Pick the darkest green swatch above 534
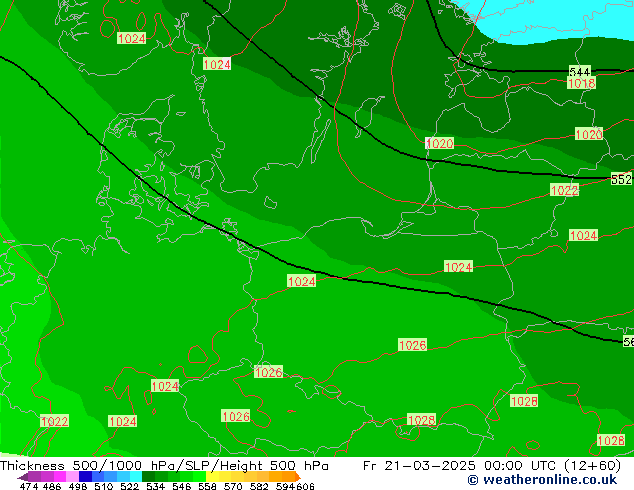This screenshot has width=634, height=490. 148,476
